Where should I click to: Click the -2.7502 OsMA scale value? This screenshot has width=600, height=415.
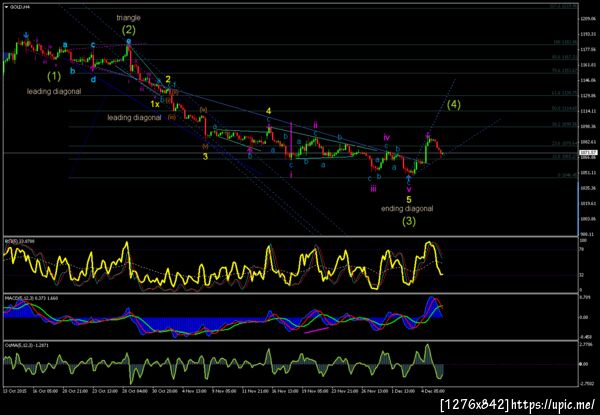click(587, 382)
